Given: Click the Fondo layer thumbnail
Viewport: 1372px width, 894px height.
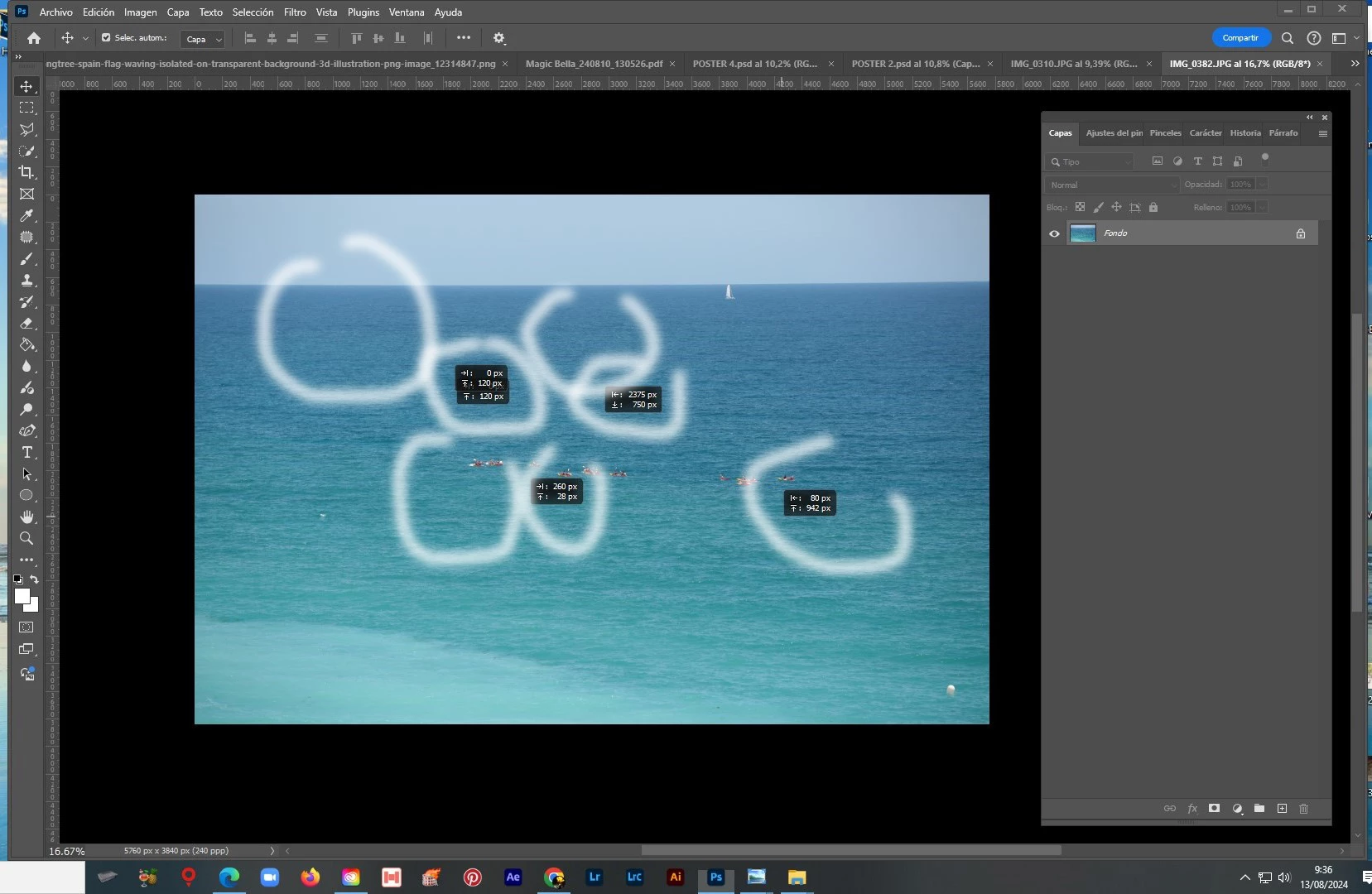Looking at the screenshot, I should pos(1083,233).
